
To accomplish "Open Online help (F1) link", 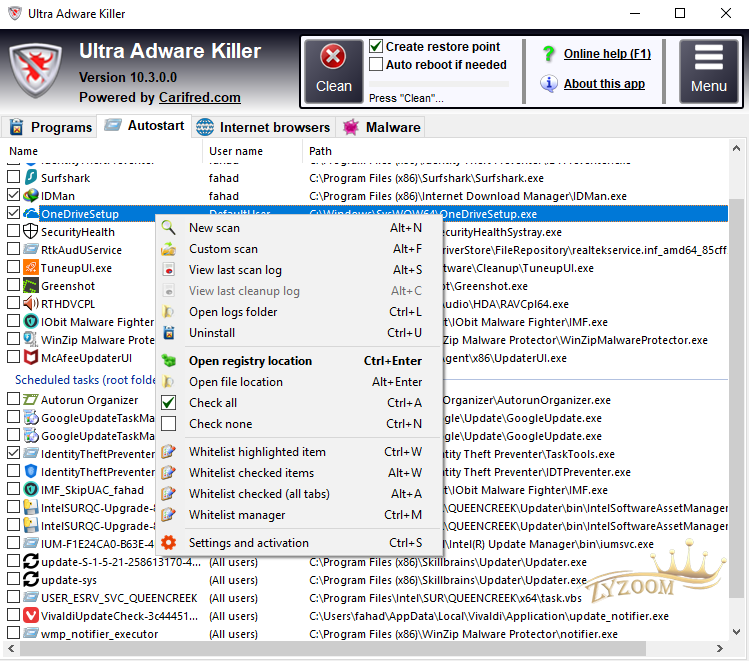I will (607, 54).
